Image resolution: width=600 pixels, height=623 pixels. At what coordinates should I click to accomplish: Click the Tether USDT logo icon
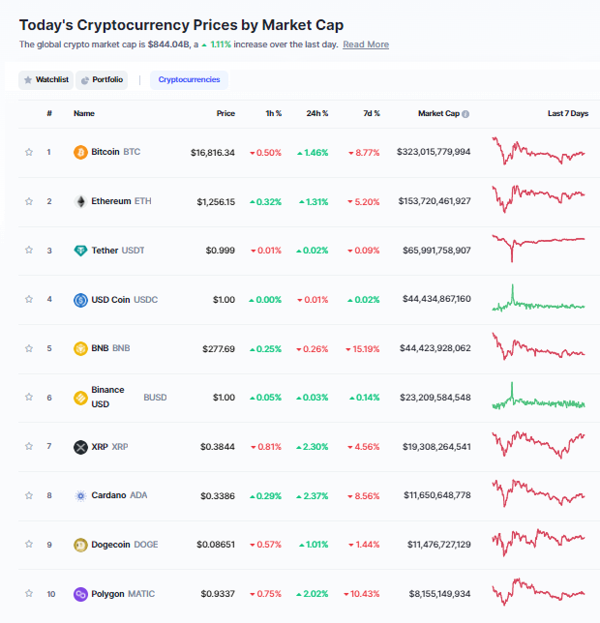click(x=81, y=251)
